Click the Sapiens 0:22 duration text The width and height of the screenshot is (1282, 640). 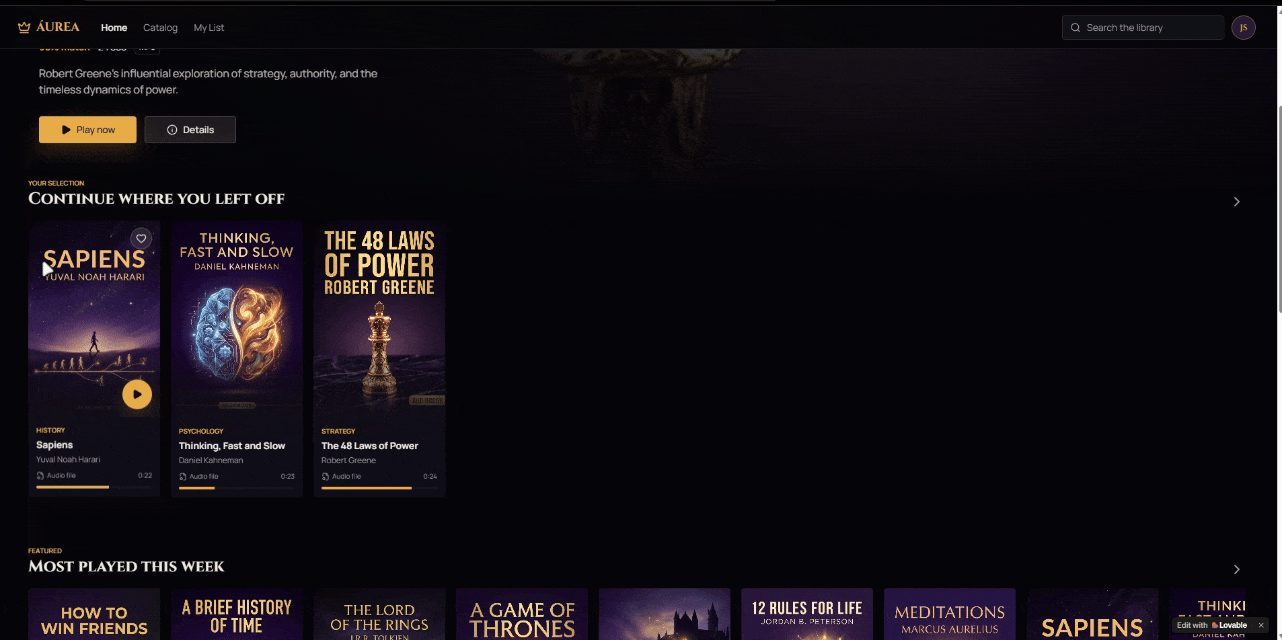tap(145, 476)
